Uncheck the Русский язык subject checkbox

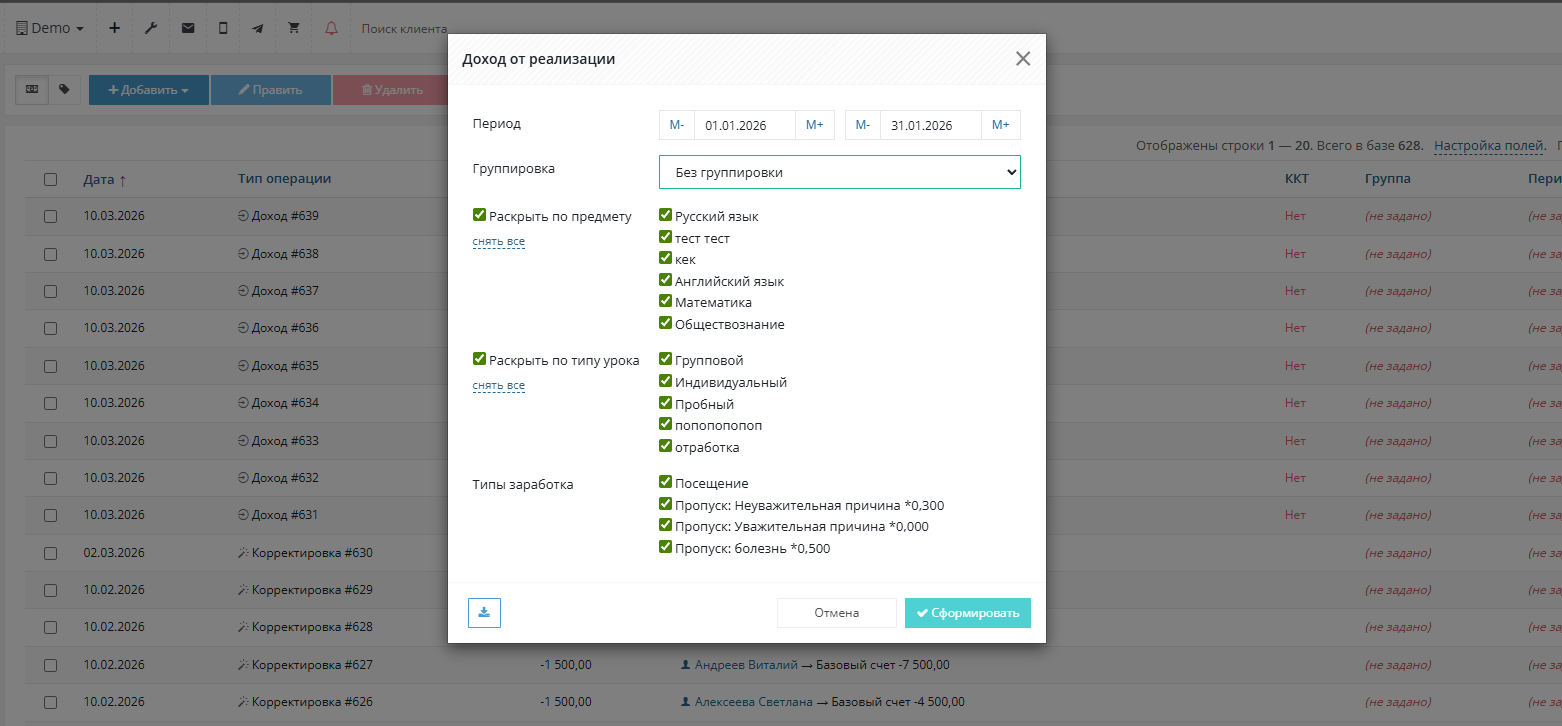[665, 215]
